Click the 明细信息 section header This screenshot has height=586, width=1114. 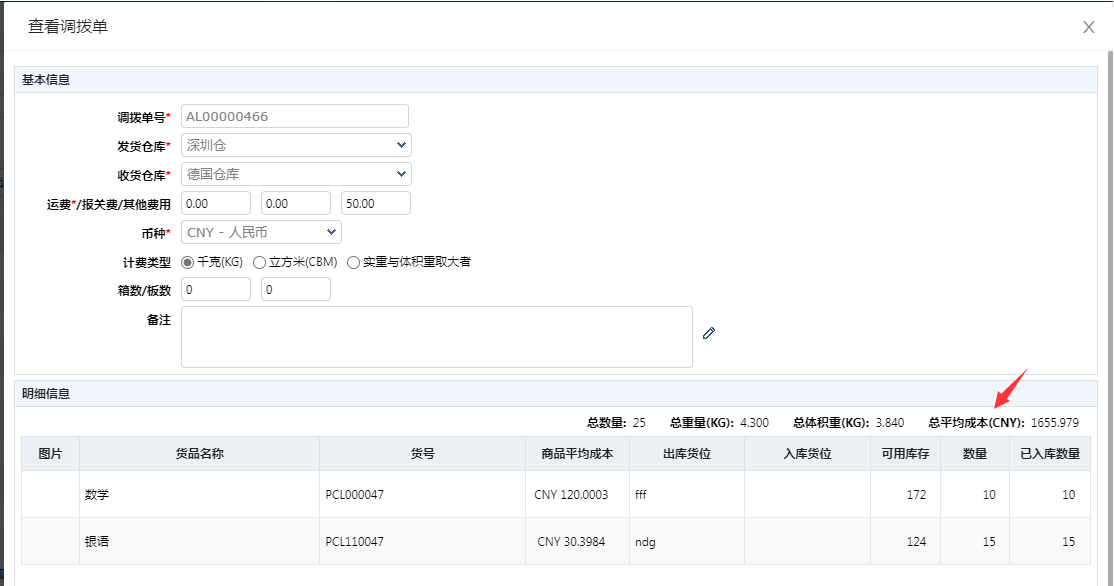(x=556, y=394)
